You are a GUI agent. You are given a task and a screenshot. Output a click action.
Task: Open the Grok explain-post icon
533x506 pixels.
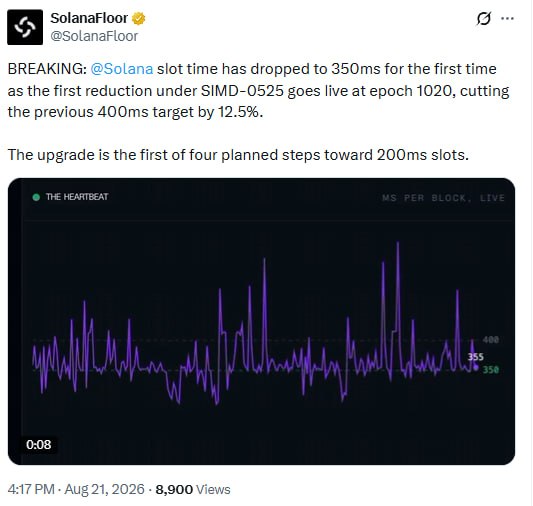click(483, 18)
